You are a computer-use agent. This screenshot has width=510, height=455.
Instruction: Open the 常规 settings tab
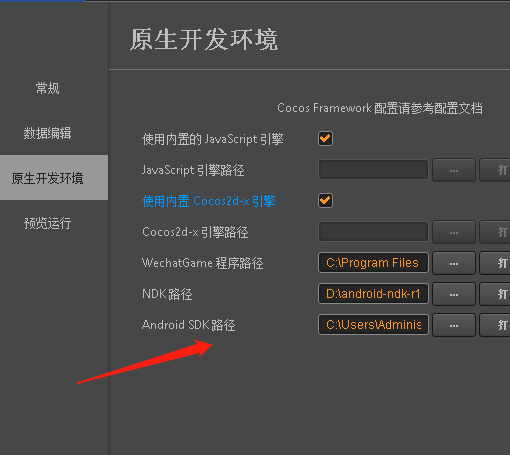click(48, 89)
